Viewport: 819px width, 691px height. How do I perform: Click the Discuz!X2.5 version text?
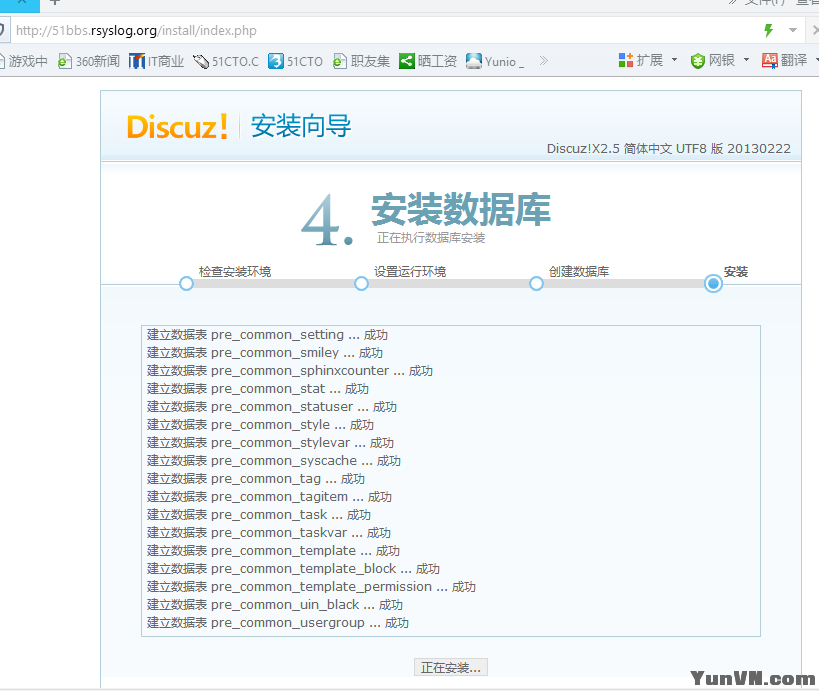coord(669,149)
